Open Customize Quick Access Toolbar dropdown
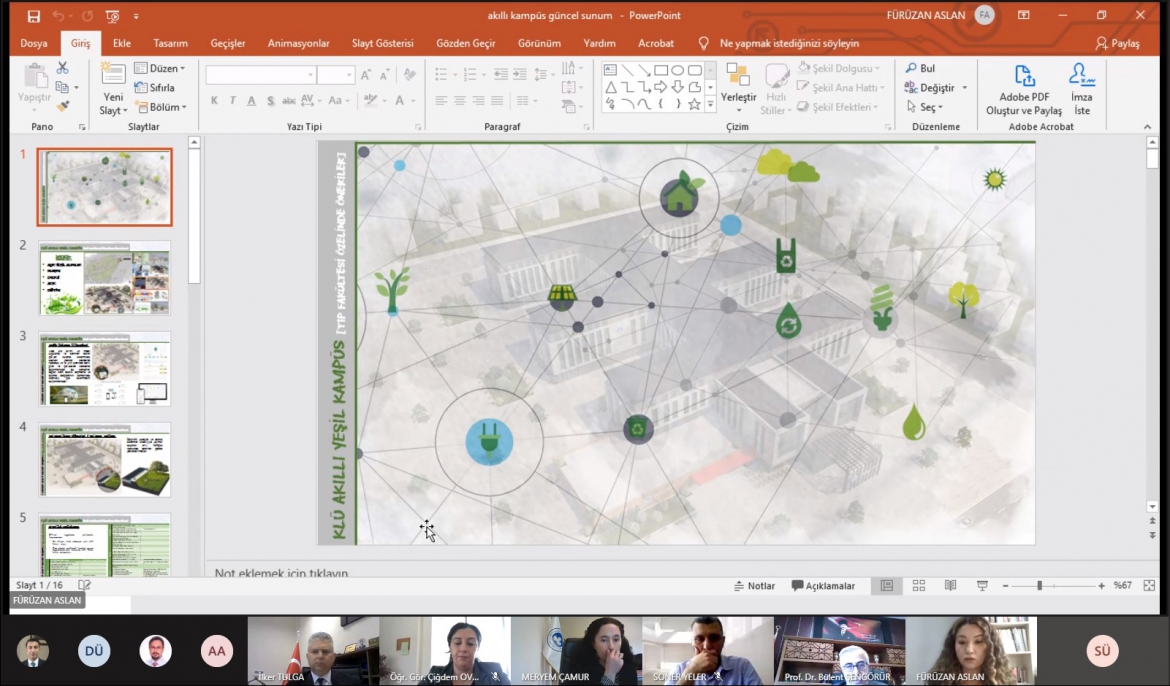 [136, 16]
